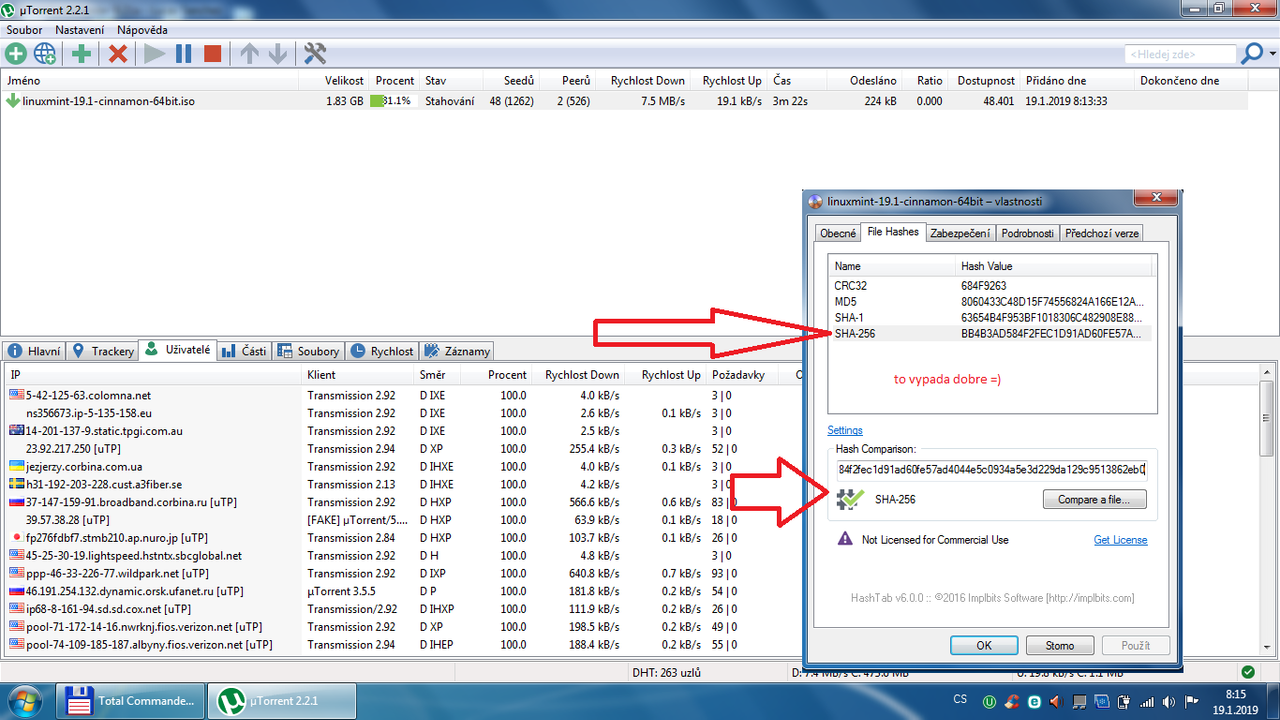Click the 'Compare a file...' button
1280x720 pixels.
[1095, 500]
